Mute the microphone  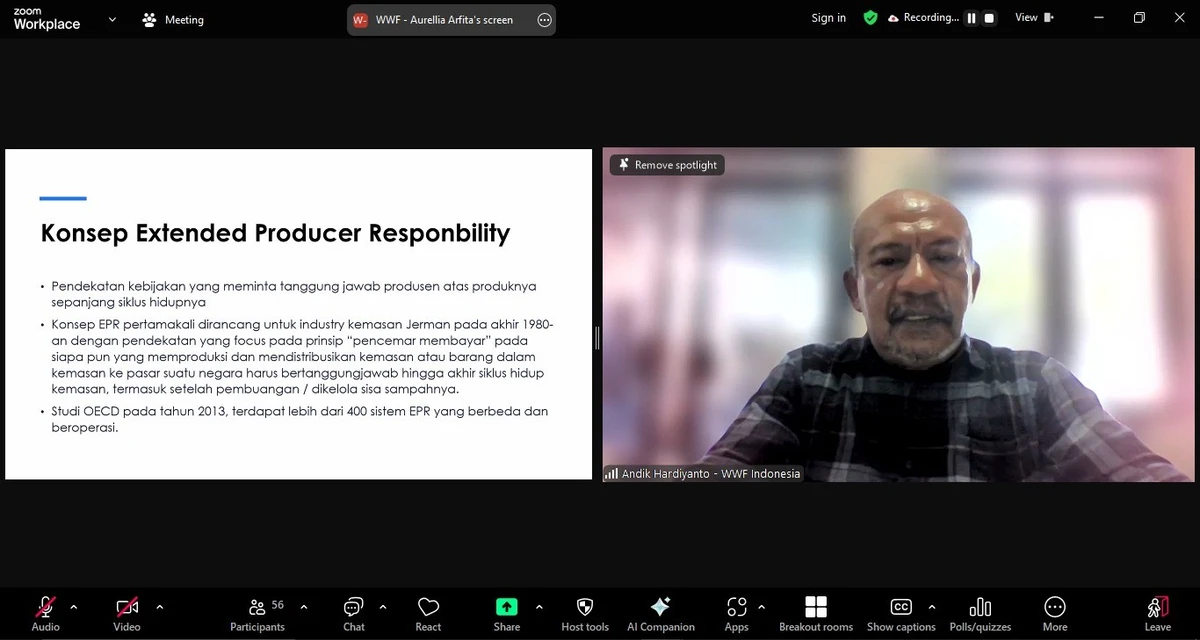pos(45,612)
